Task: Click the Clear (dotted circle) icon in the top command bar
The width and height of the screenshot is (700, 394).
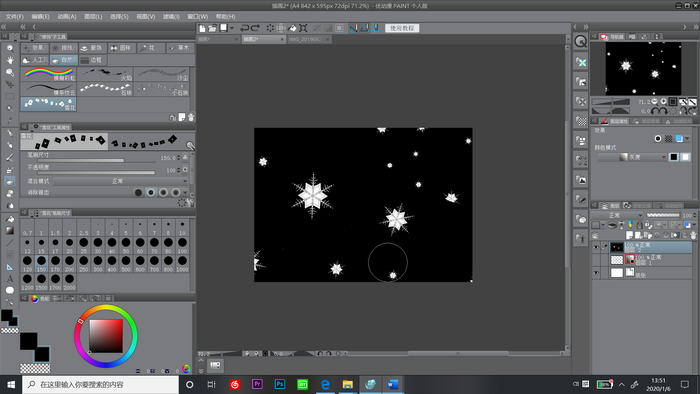Action: click(271, 28)
